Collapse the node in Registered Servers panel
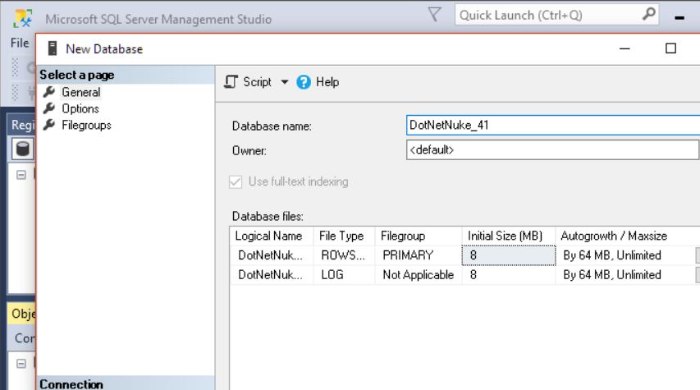The width and height of the screenshot is (700, 390). point(21,174)
